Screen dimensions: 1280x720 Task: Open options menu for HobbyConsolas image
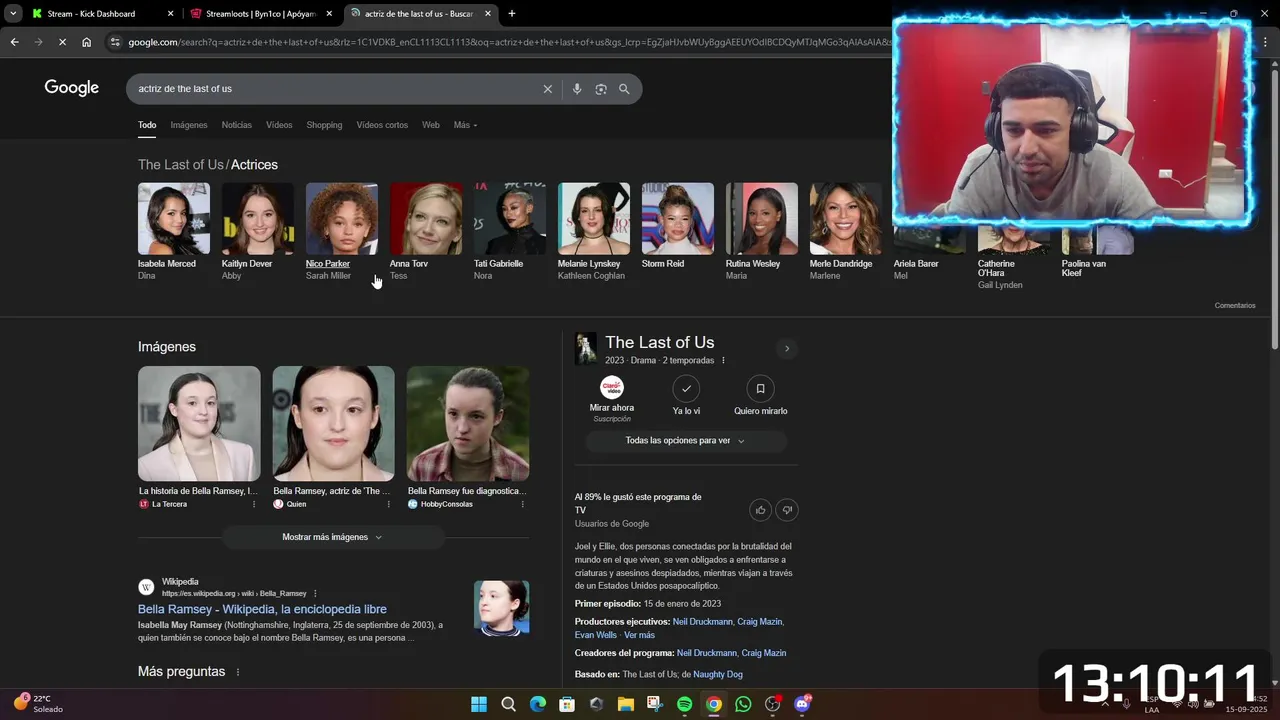coord(522,504)
